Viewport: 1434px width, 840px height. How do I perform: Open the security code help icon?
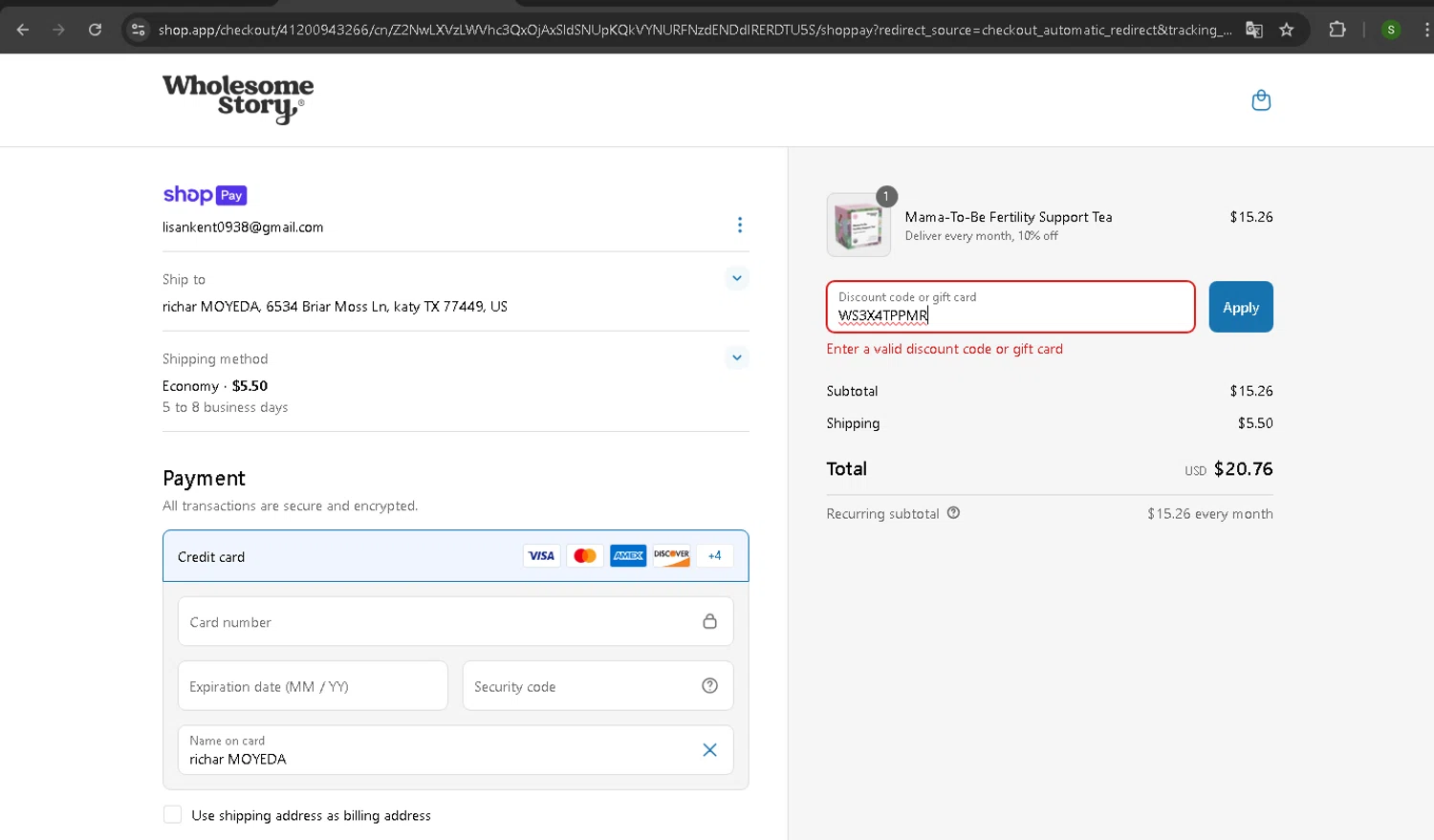709,685
